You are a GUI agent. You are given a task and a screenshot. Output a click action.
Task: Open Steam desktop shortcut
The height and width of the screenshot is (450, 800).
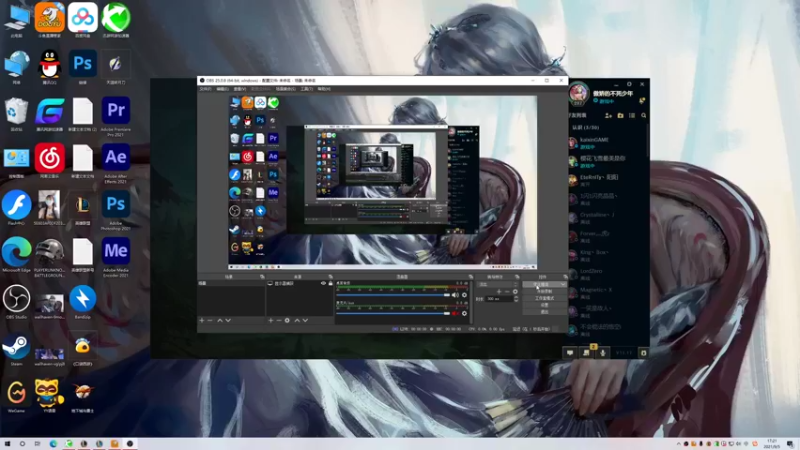click(x=16, y=349)
